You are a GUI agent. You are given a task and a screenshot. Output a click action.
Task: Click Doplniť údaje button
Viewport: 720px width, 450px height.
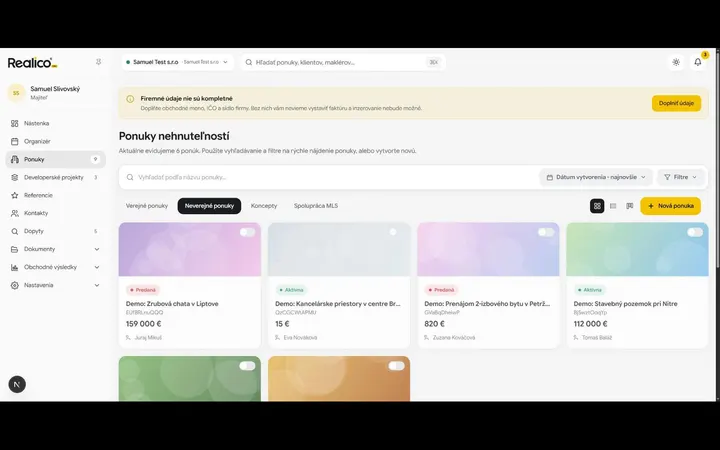coord(676,103)
